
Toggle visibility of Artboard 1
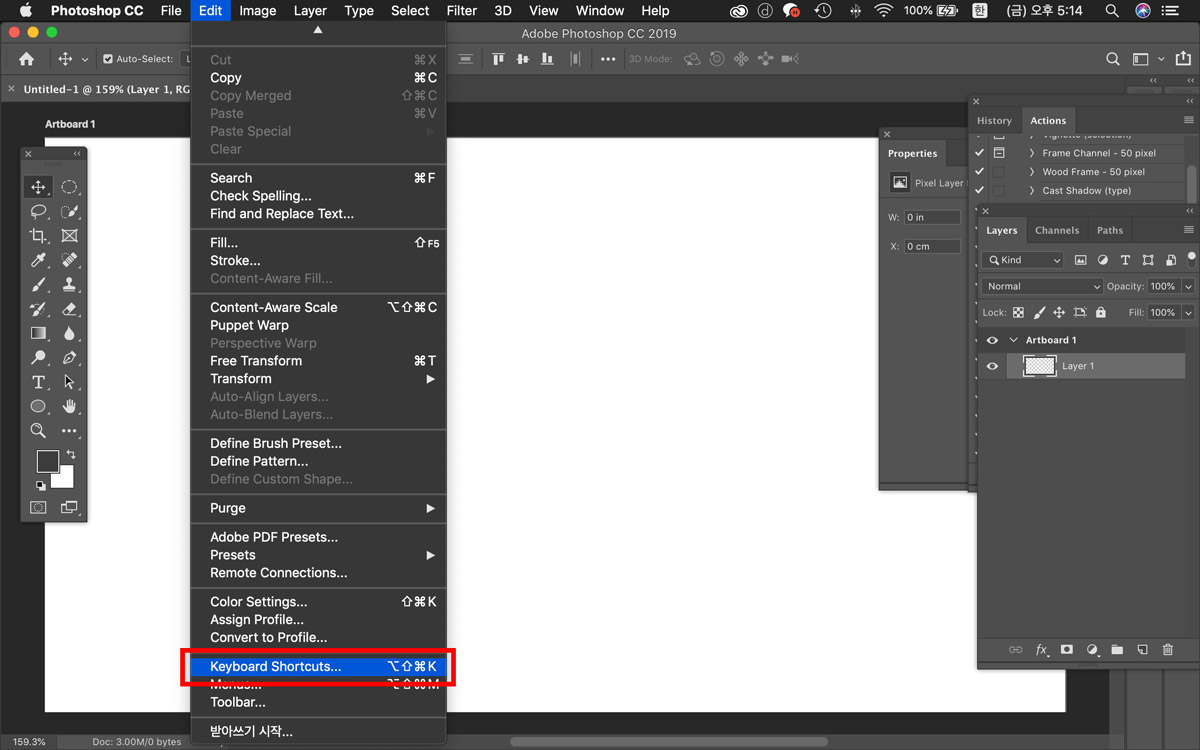pos(992,340)
